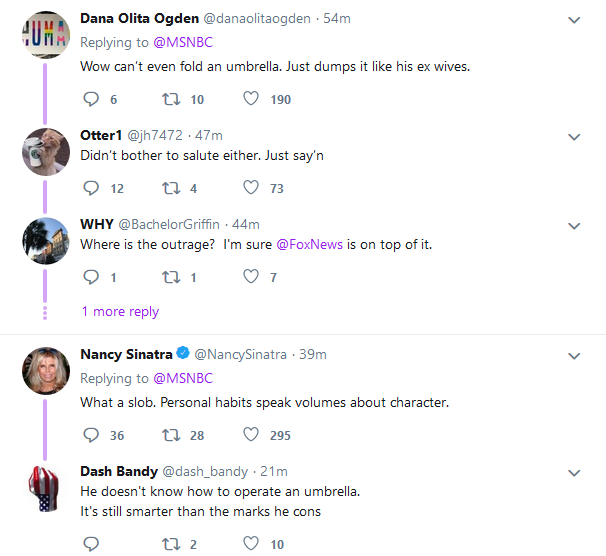Screen dimensions: 606x556
Task: Retweet Dash Bandy's tweet
Action: 171,544
